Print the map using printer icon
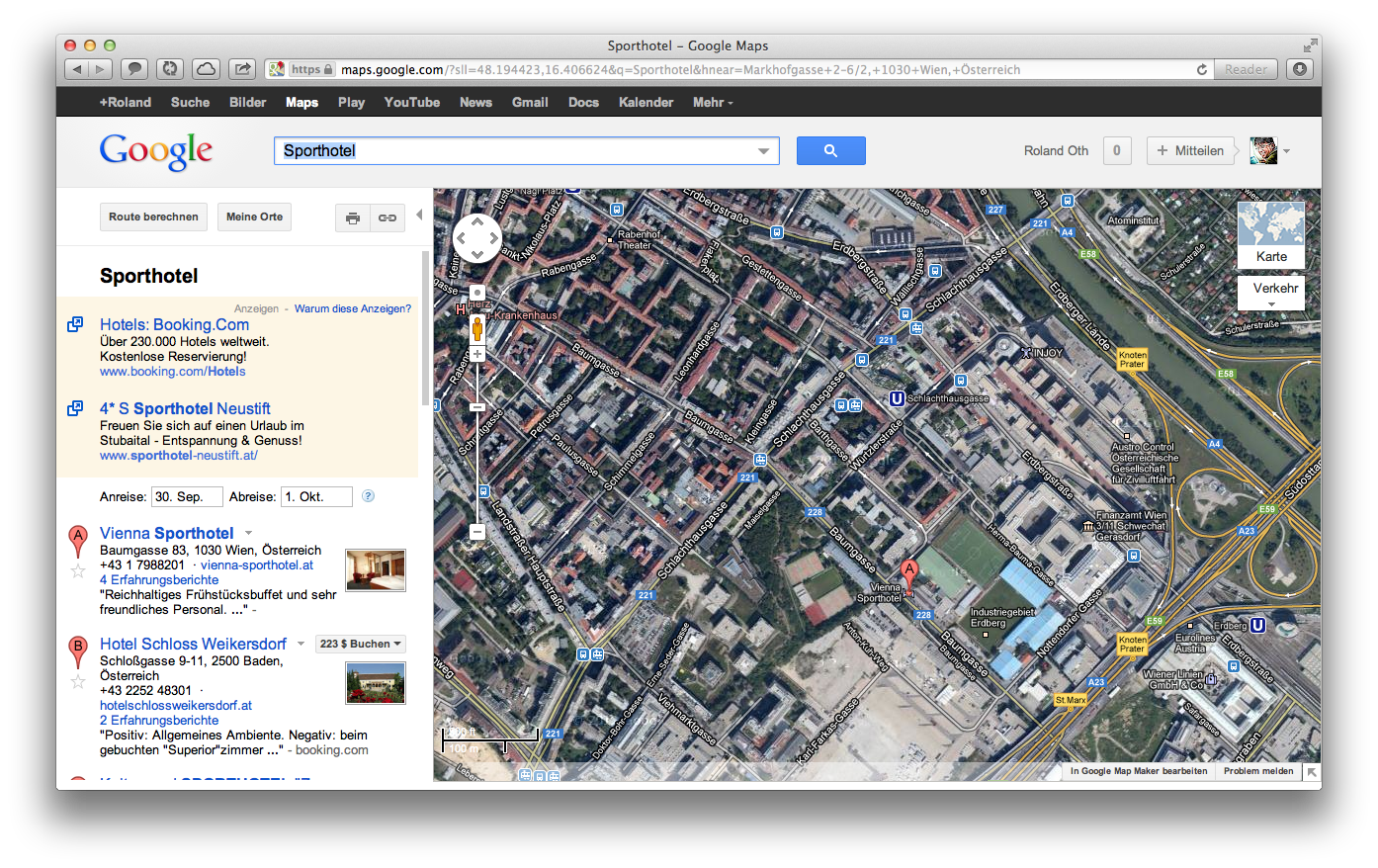1378x868 pixels. click(x=352, y=217)
